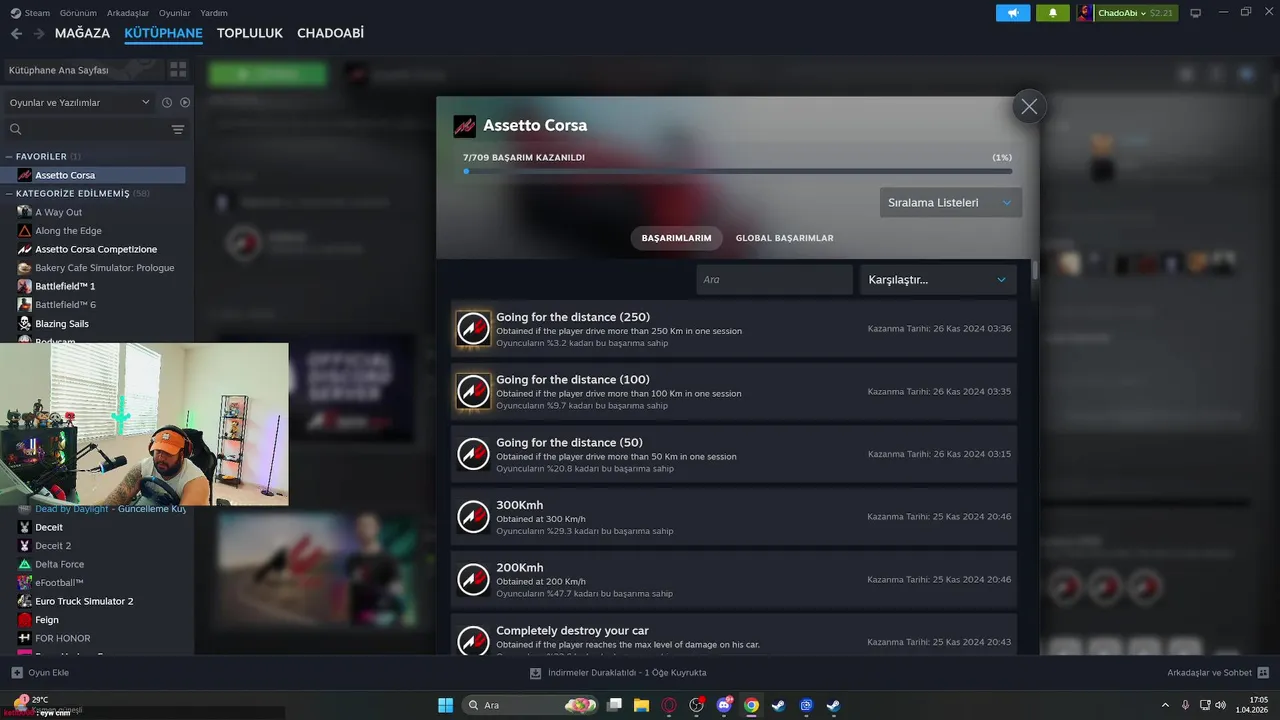Switch to Big Picture mode icon
The image size is (1280, 720).
pos(1195,13)
